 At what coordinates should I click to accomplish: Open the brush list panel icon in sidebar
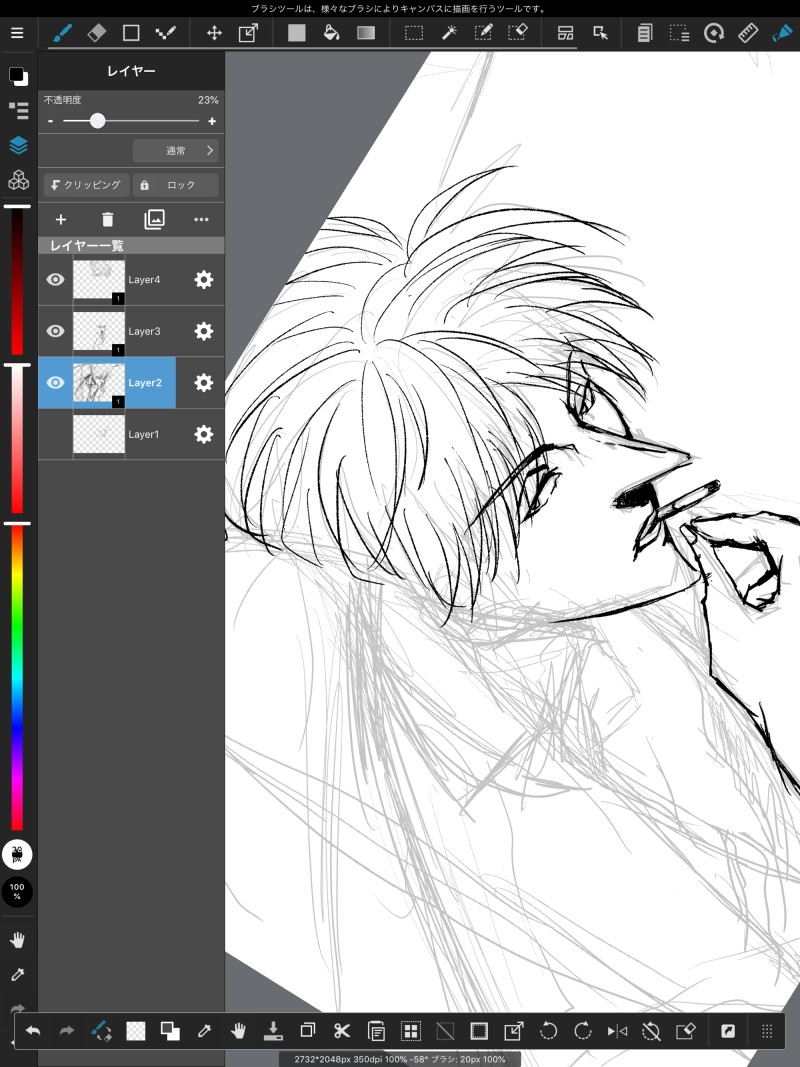click(18, 110)
